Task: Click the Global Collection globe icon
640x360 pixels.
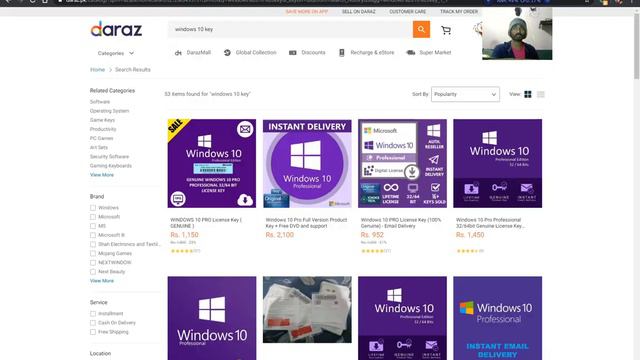Action: tap(227, 53)
